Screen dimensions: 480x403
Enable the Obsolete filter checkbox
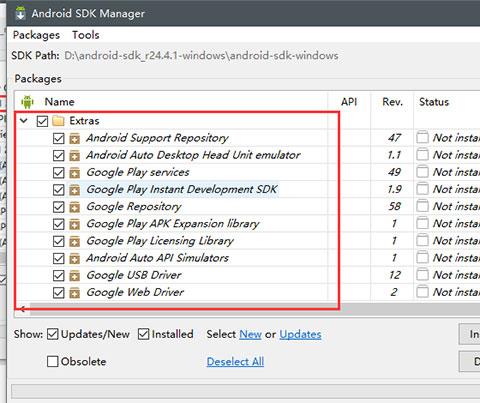coord(53,361)
